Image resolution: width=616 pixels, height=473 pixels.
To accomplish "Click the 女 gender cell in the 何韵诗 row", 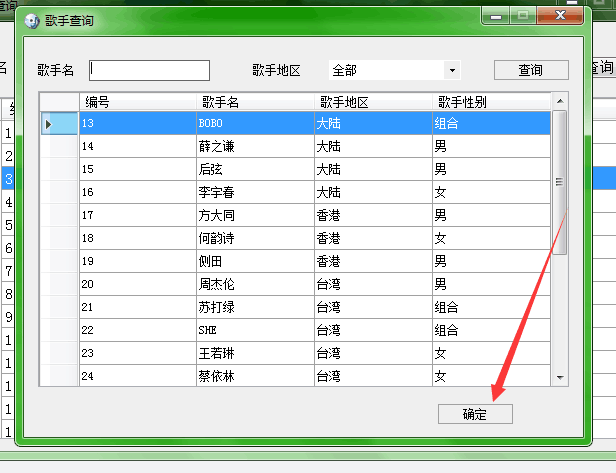I will pos(491,238).
